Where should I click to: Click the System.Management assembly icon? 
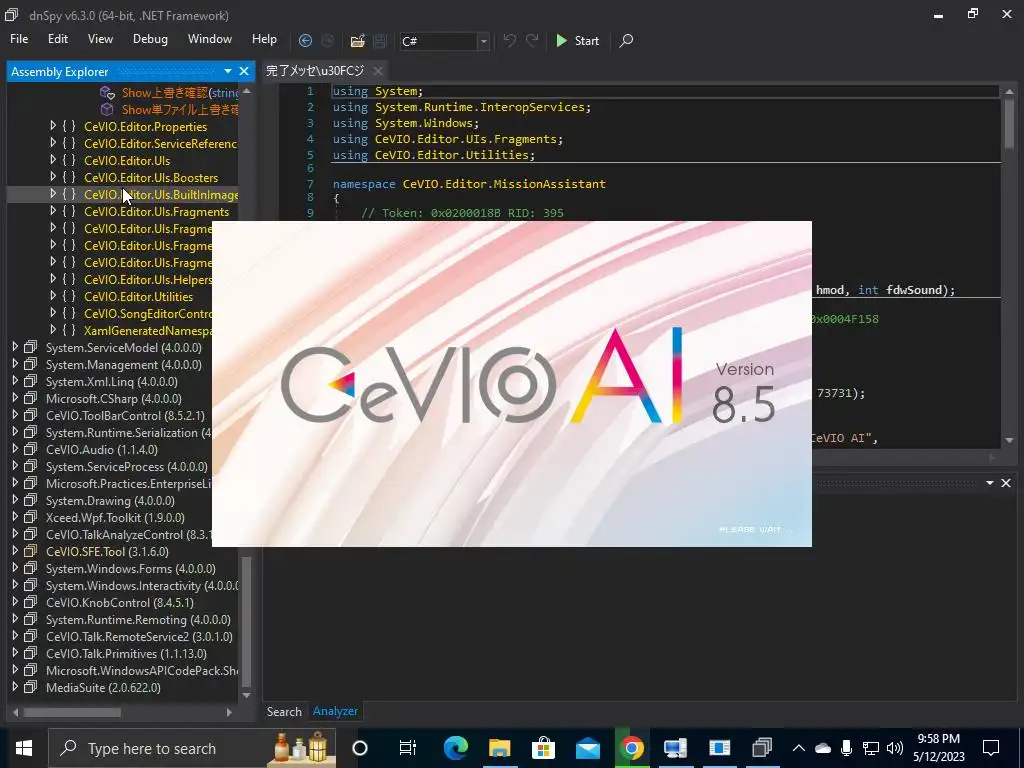[31, 364]
